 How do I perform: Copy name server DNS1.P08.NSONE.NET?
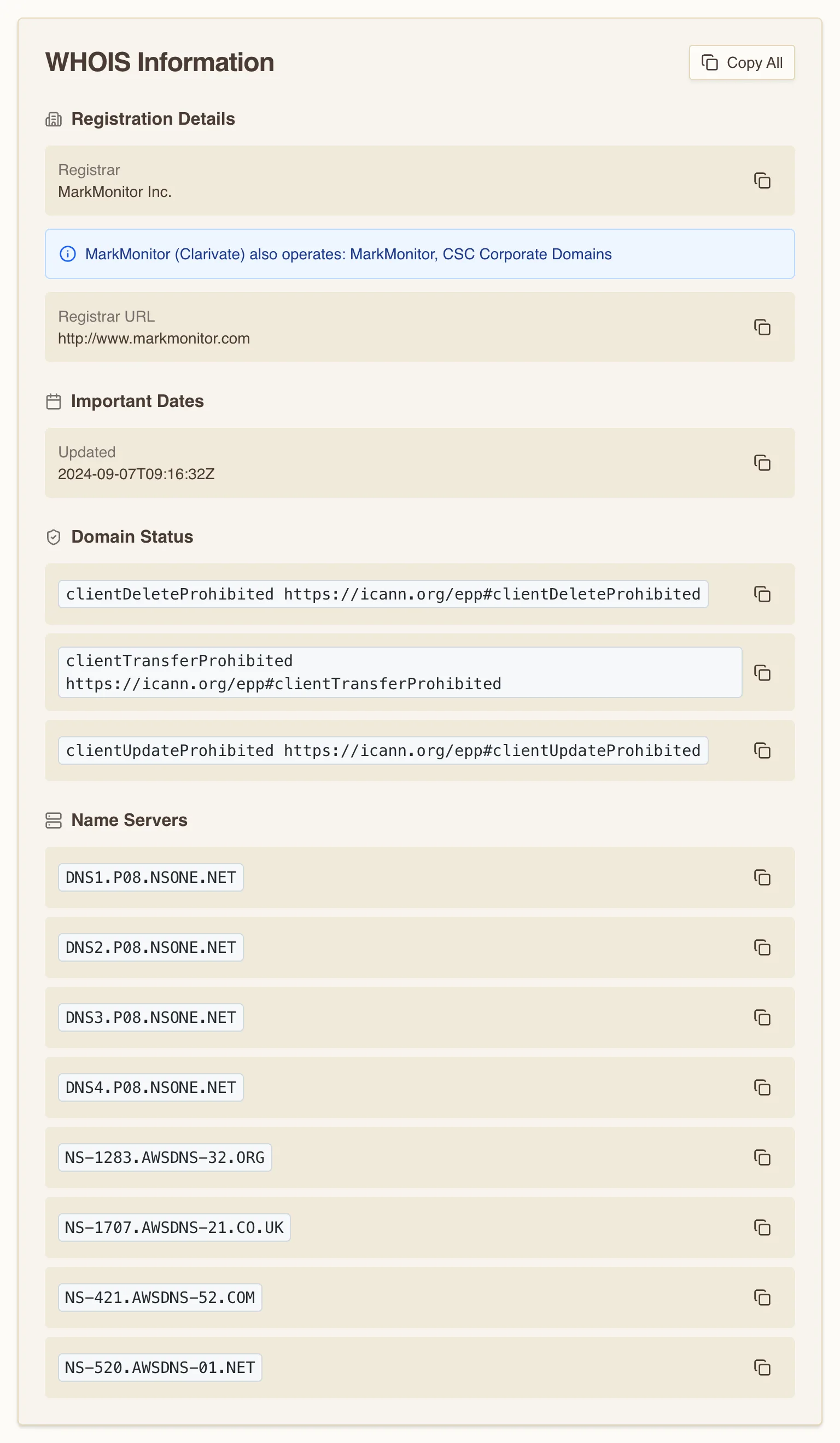click(x=762, y=877)
